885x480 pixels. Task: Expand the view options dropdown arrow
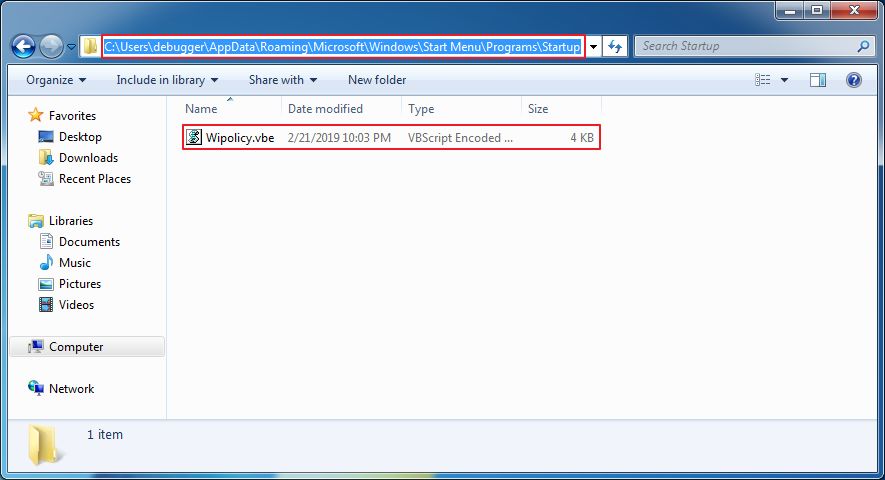pyautogui.click(x=784, y=80)
